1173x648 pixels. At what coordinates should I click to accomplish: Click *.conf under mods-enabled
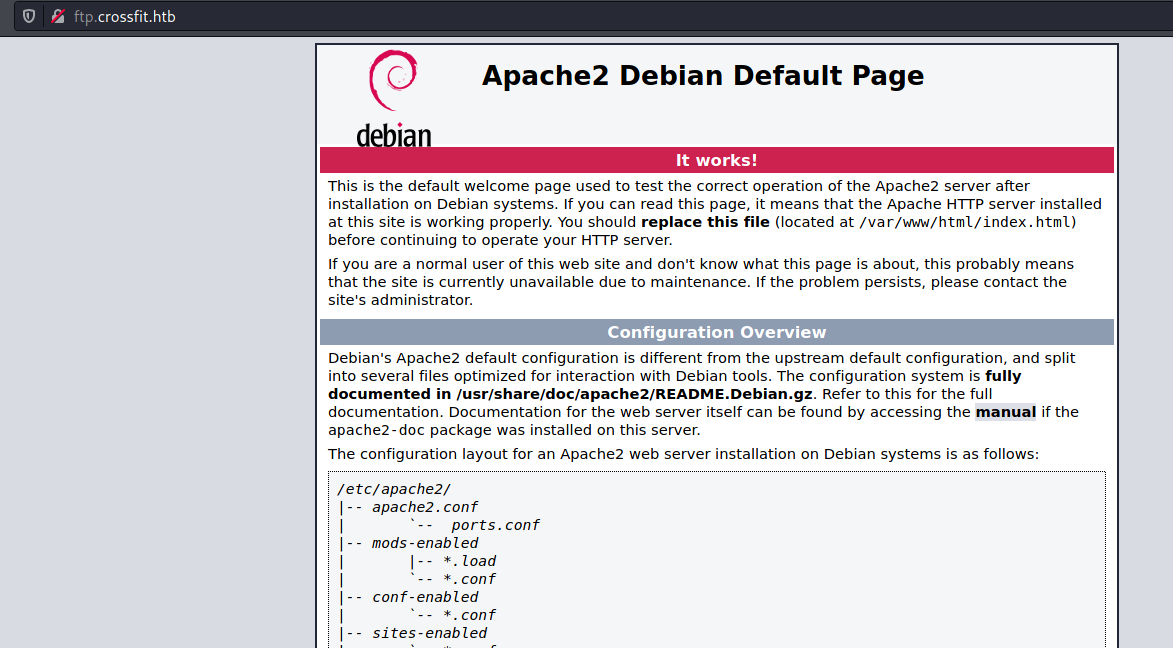point(469,579)
